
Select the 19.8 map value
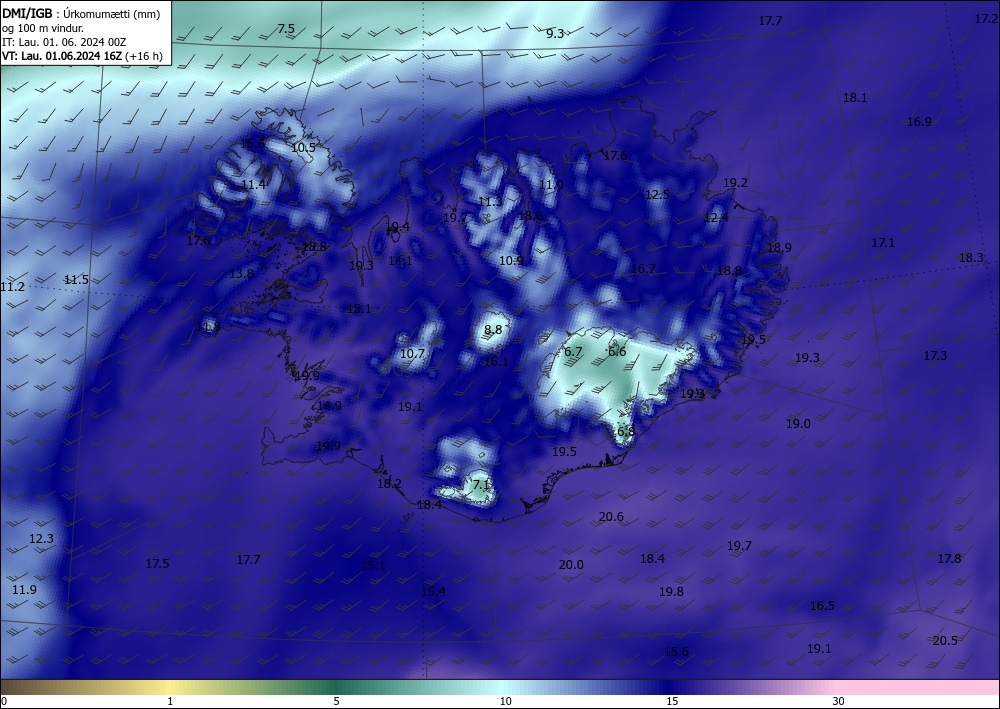671,592
